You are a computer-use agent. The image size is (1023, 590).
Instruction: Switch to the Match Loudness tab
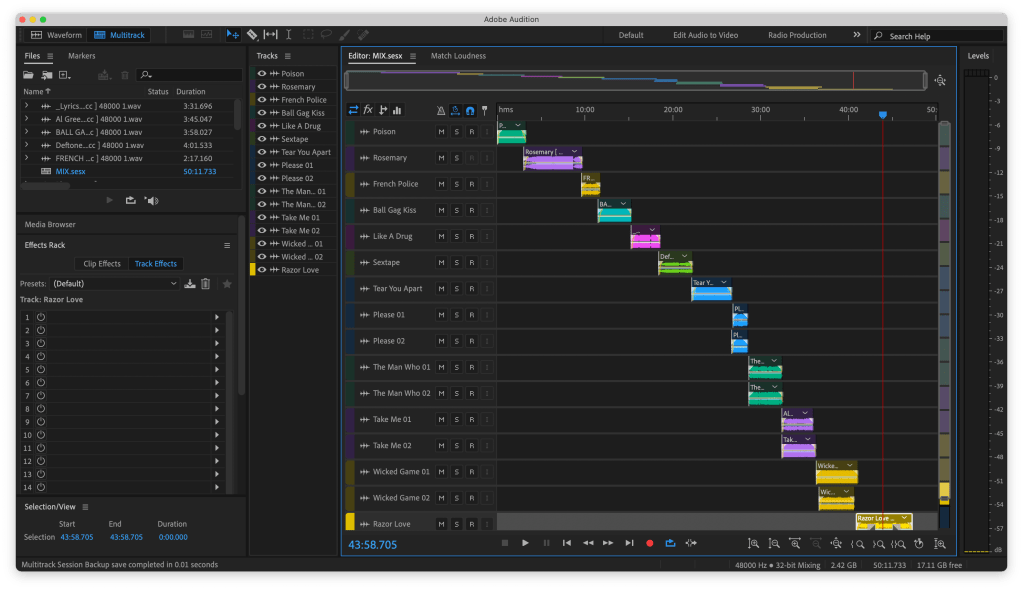(458, 56)
